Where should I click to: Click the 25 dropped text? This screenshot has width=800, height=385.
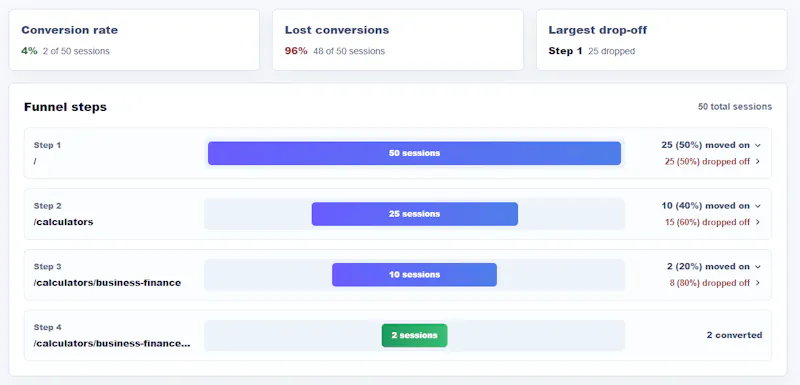(x=611, y=51)
